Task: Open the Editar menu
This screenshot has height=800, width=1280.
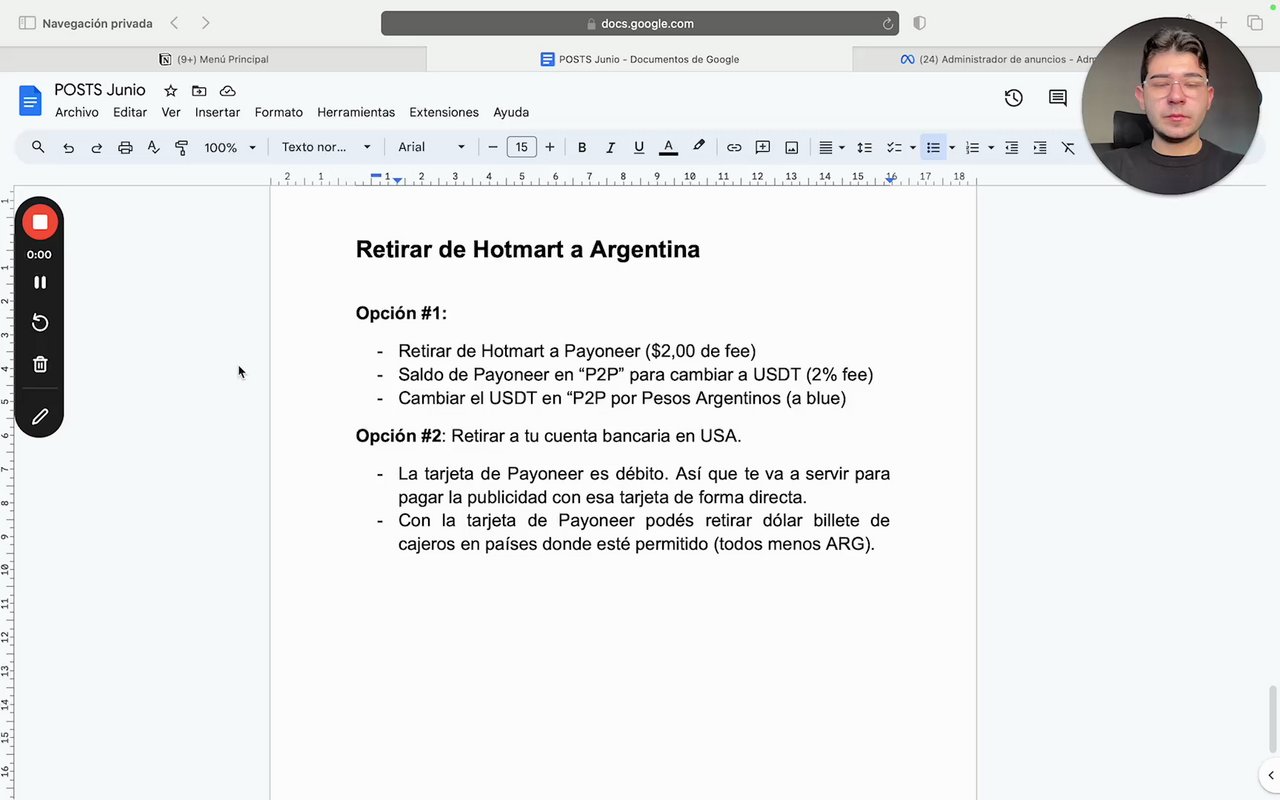Action: point(130,112)
